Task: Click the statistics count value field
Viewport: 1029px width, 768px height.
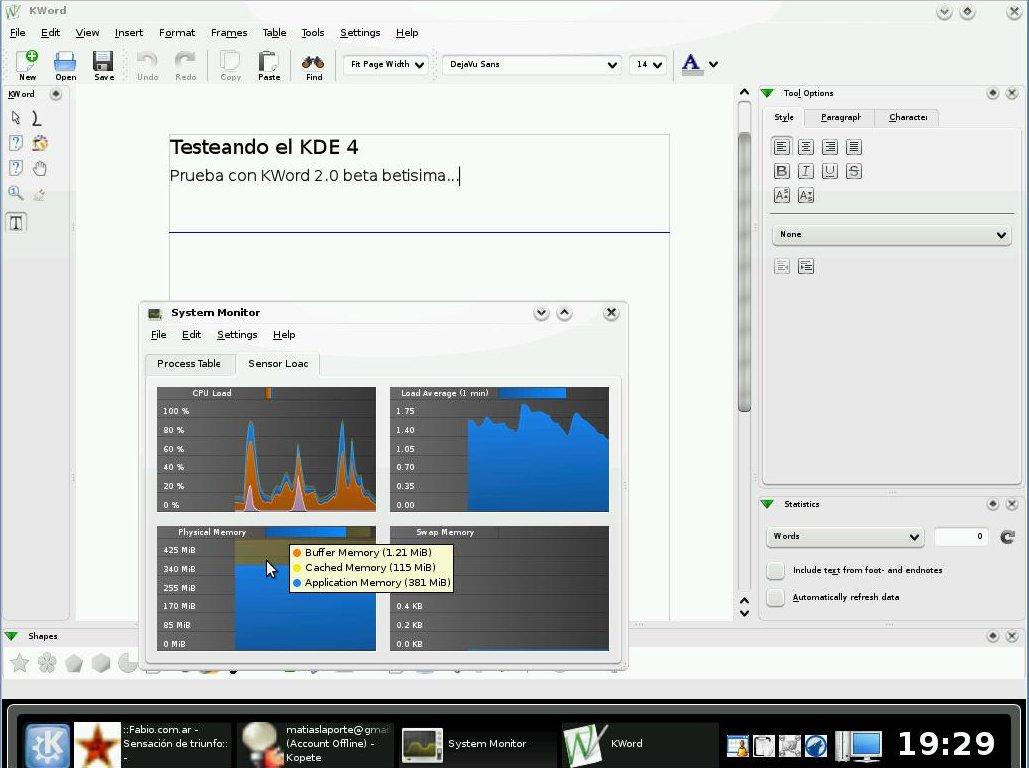Action: [x=961, y=536]
